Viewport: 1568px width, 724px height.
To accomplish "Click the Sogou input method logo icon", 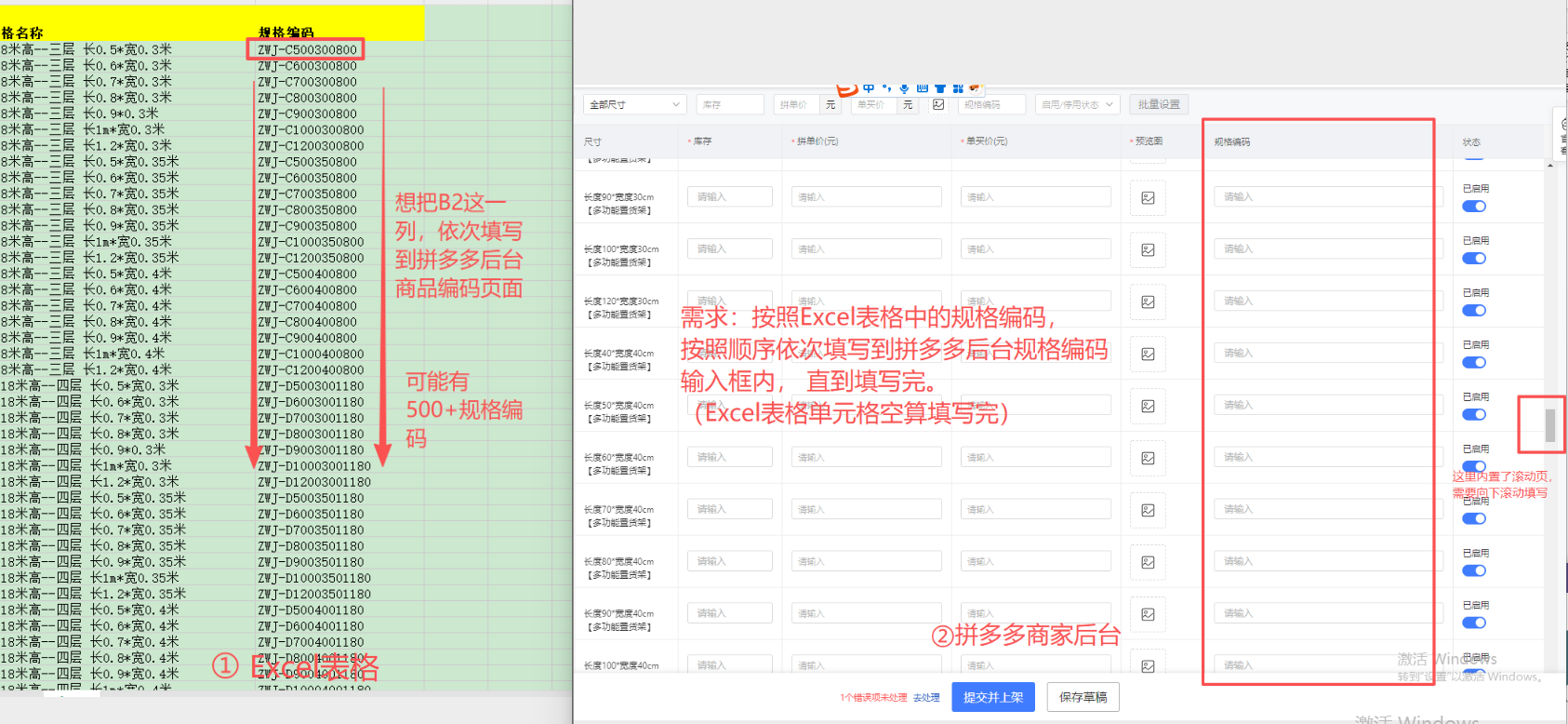I will coord(846,88).
